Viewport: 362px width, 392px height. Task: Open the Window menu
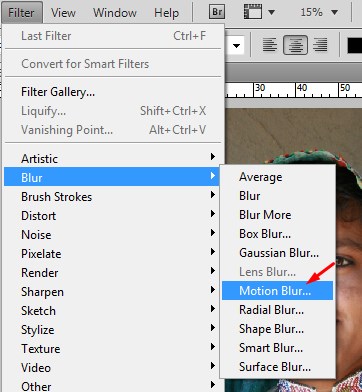click(115, 13)
